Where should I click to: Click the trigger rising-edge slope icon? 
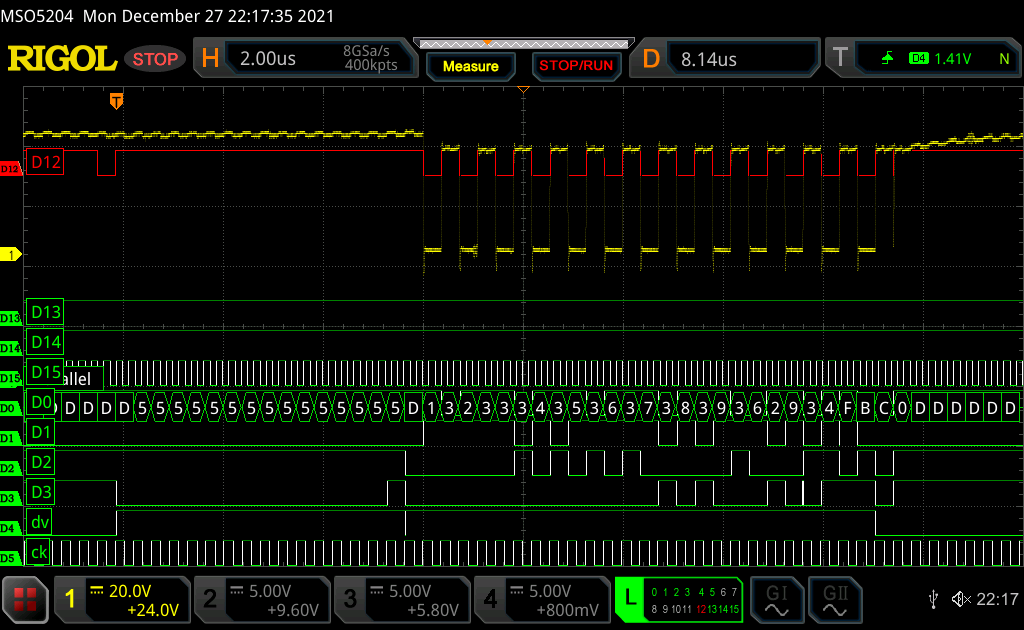(x=887, y=59)
